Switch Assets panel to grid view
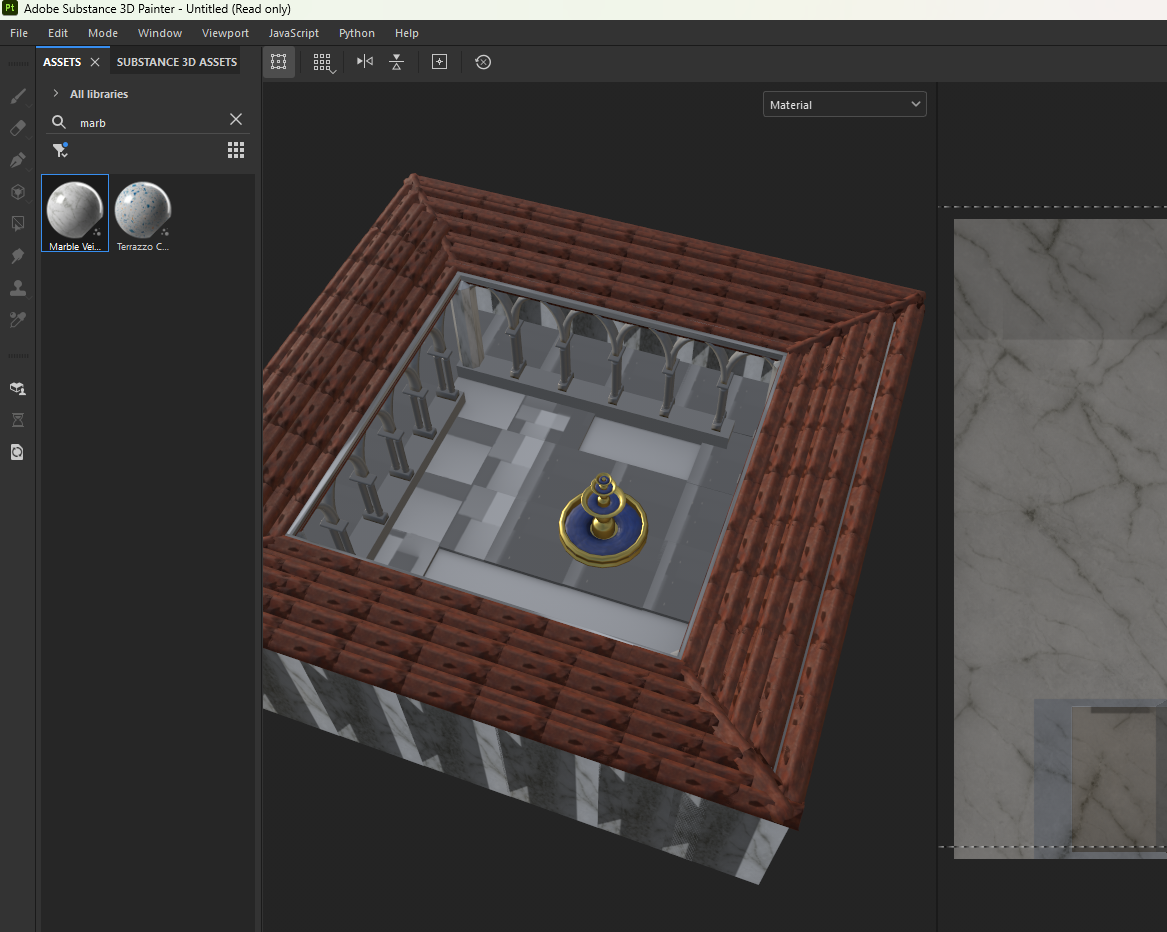This screenshot has height=932, width=1167. coord(236,150)
